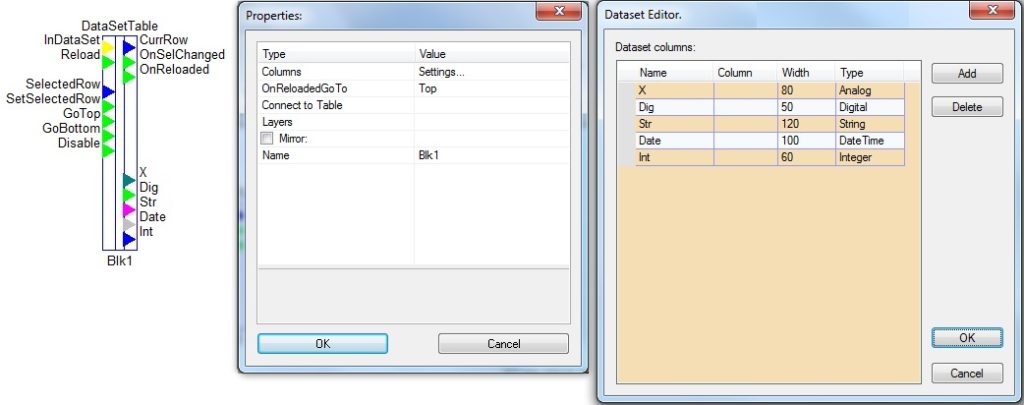Select the OnReloadedGoTo 'Top' value cell
Screen dimensions: 1024x405
click(x=492, y=89)
